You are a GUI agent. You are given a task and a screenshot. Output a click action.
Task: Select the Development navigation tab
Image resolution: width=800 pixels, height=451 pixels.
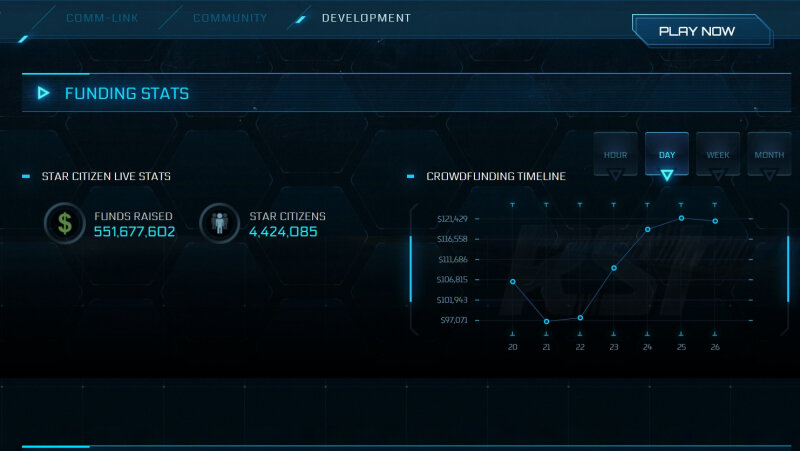366,18
